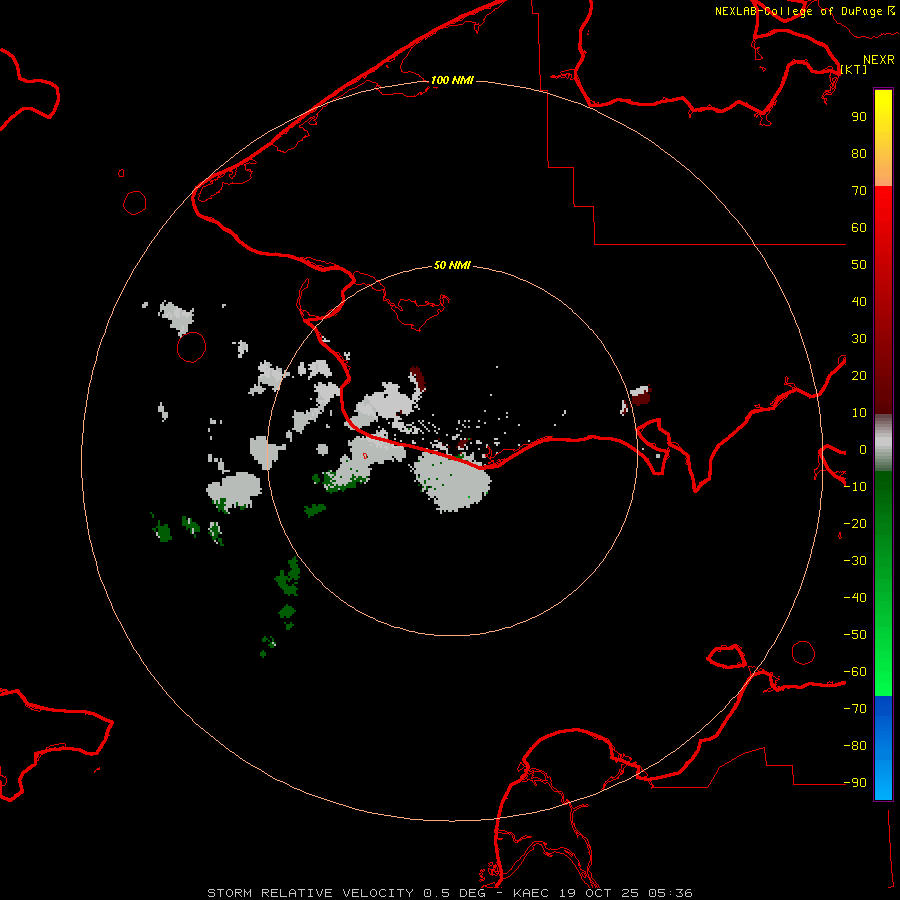Click the positive 60 scale value
The height and width of the screenshot is (900, 900).
(x=859, y=227)
